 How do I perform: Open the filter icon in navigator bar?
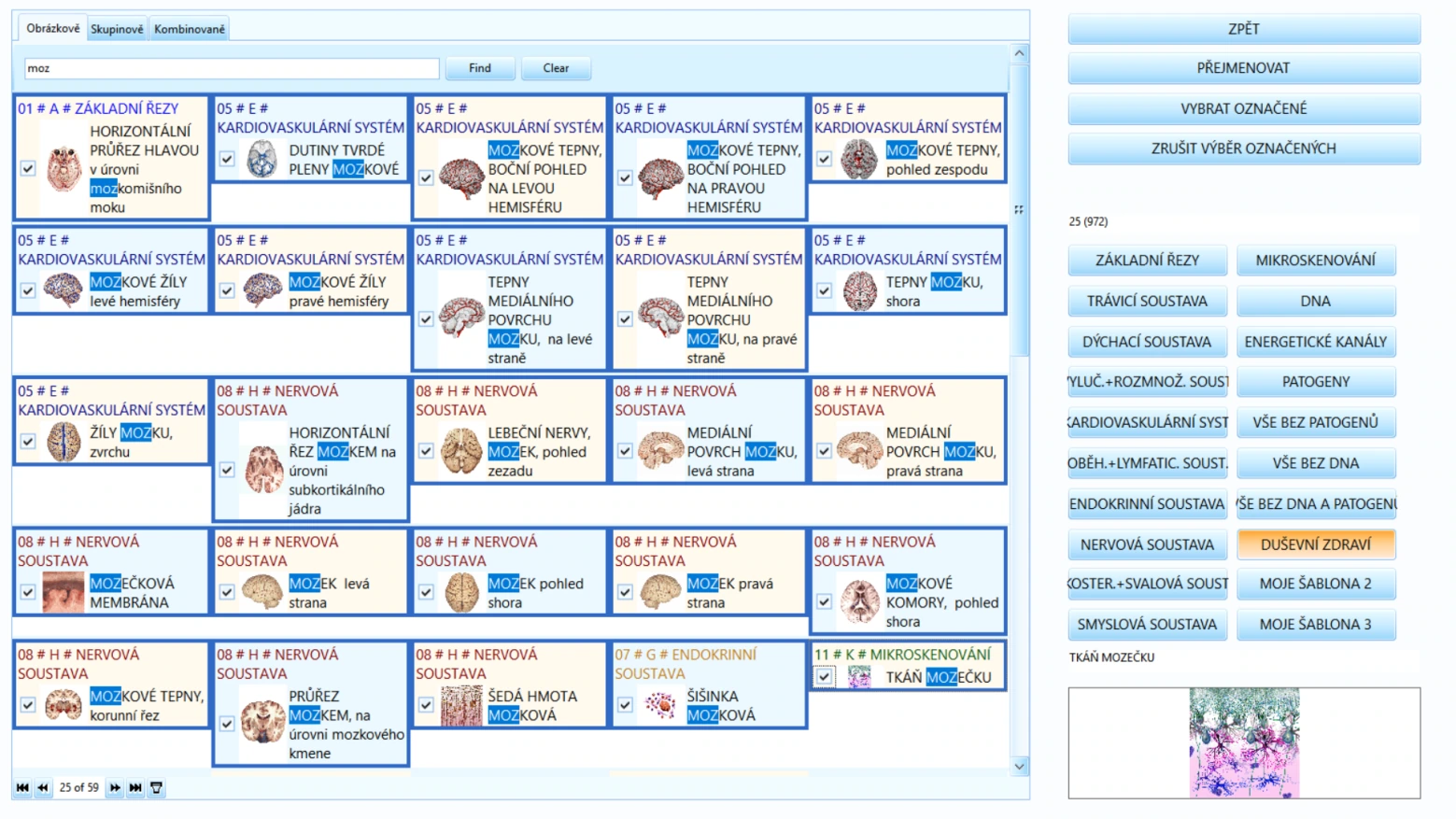157,788
